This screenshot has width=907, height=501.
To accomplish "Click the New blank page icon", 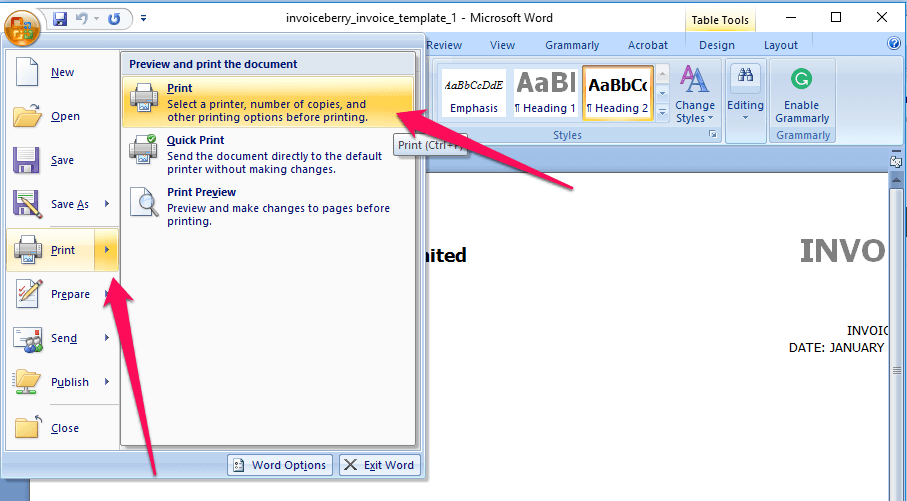I will [x=27, y=72].
